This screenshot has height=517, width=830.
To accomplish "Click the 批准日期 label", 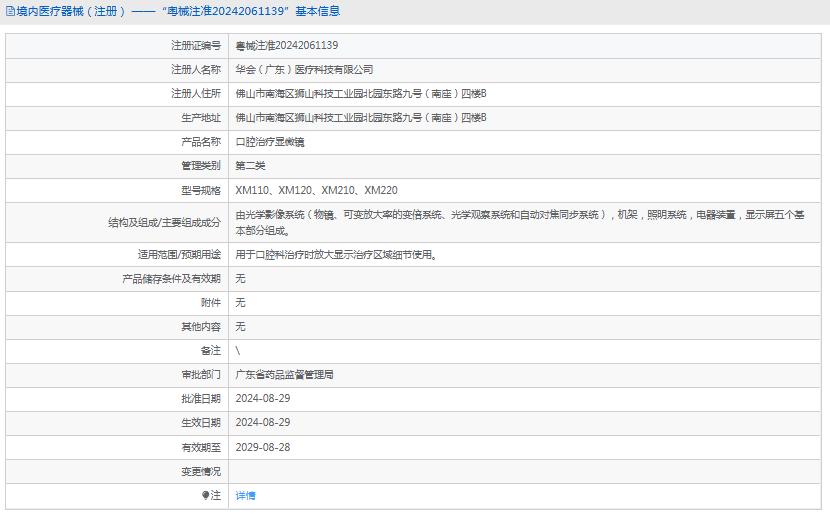I will click(201, 398).
